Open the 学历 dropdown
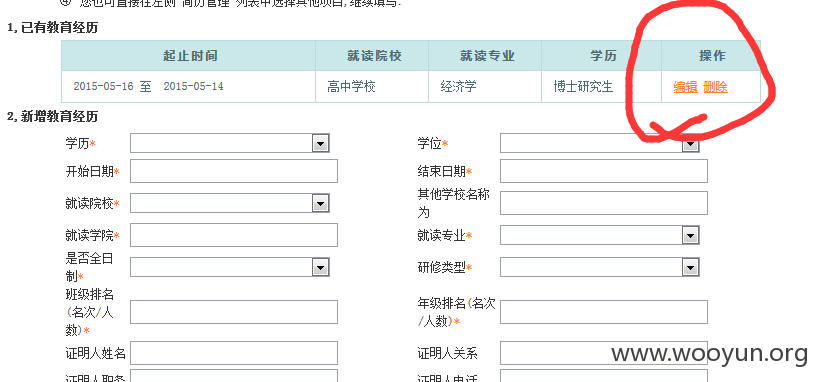This screenshot has height=382, width=817. click(230, 143)
